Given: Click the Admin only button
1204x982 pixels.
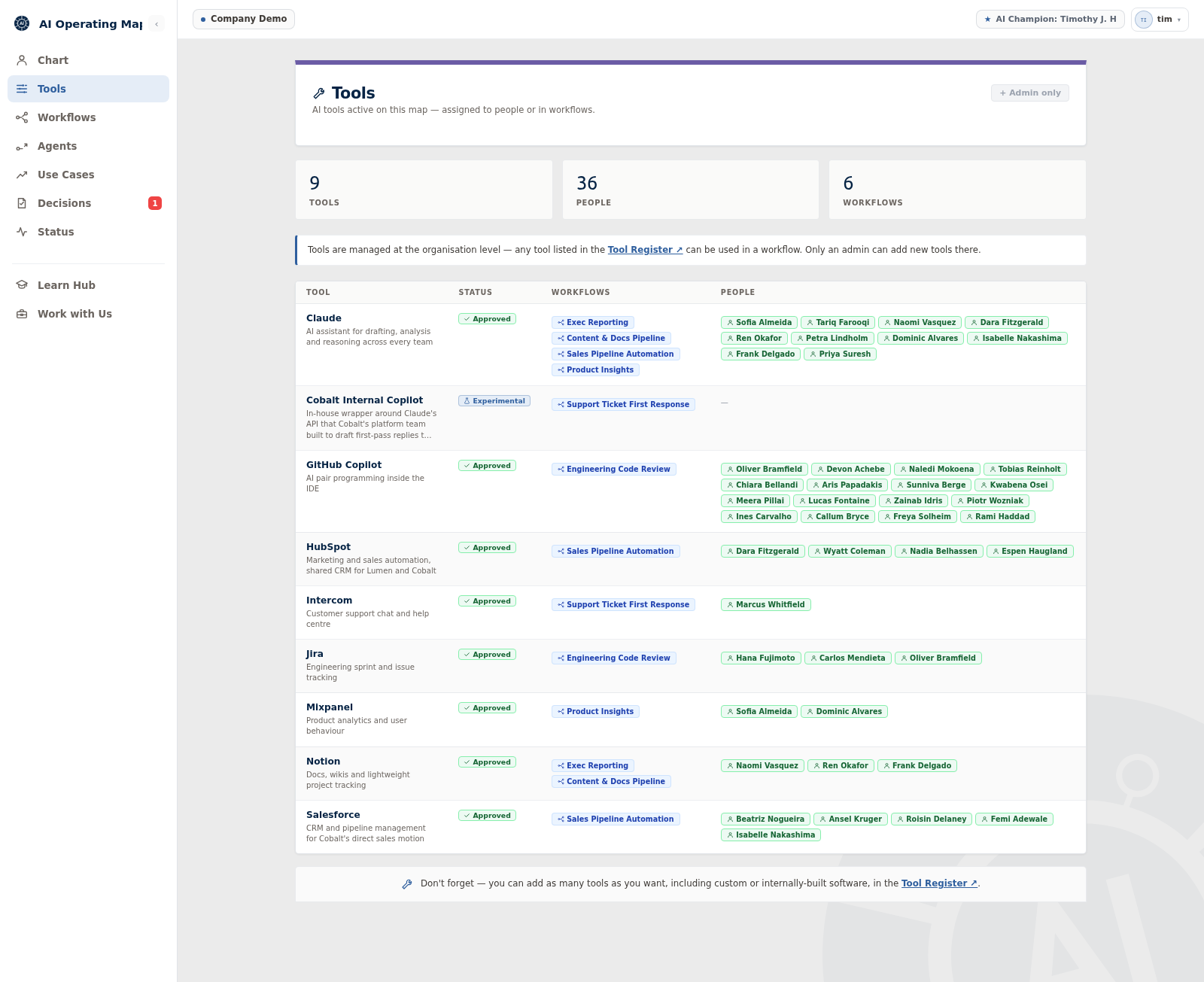Looking at the screenshot, I should click(1030, 93).
